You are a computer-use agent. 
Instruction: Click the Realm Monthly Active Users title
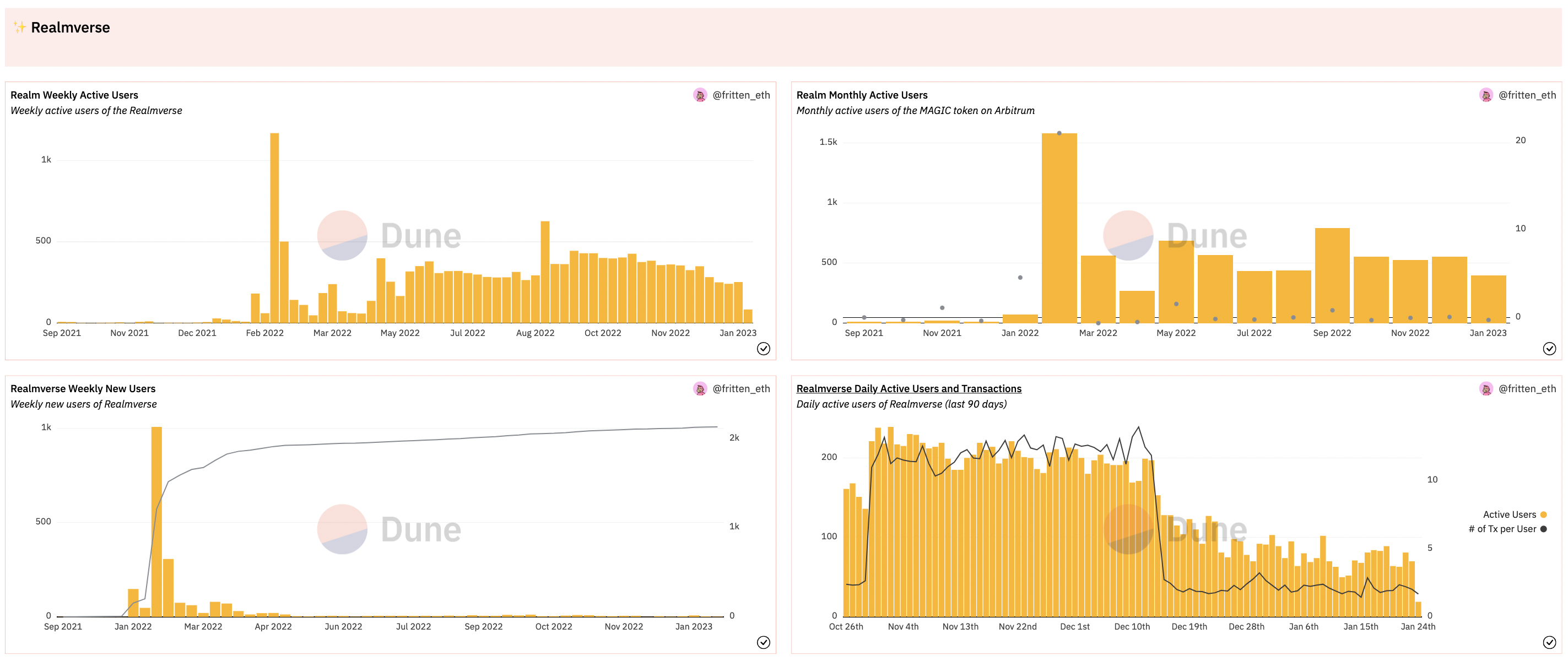(862, 95)
